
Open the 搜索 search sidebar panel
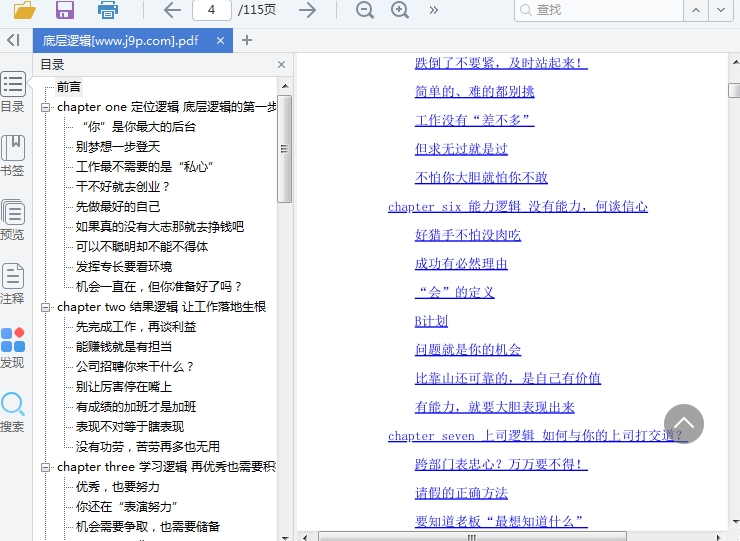coord(13,411)
